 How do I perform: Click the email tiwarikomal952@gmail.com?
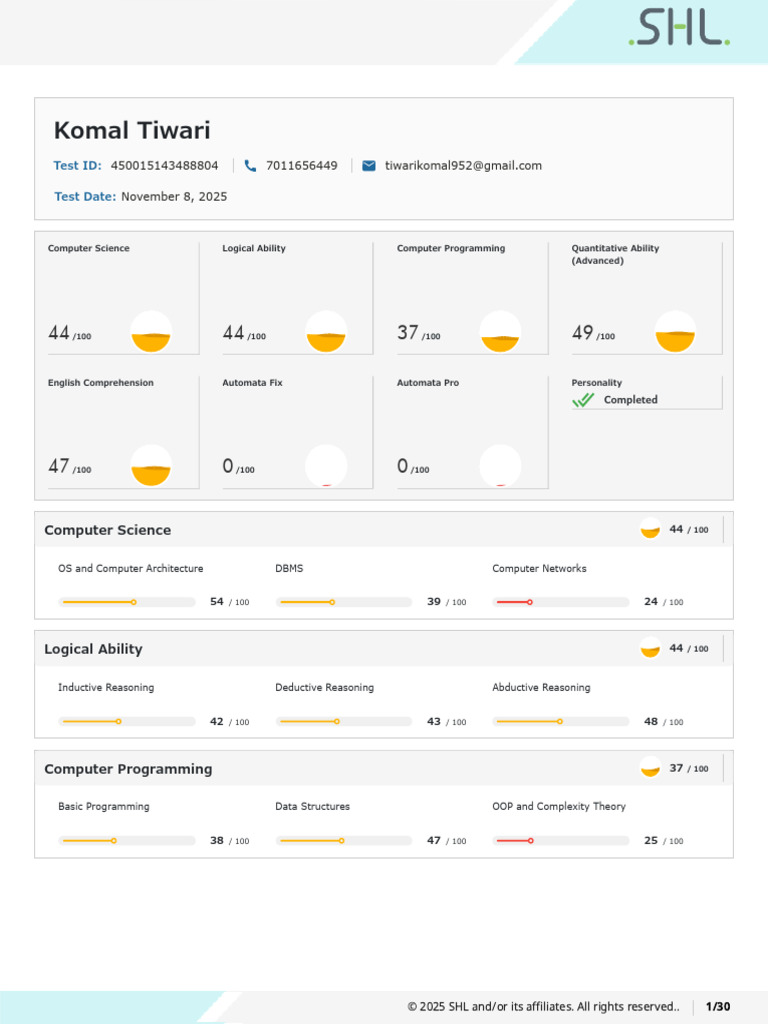point(463,166)
